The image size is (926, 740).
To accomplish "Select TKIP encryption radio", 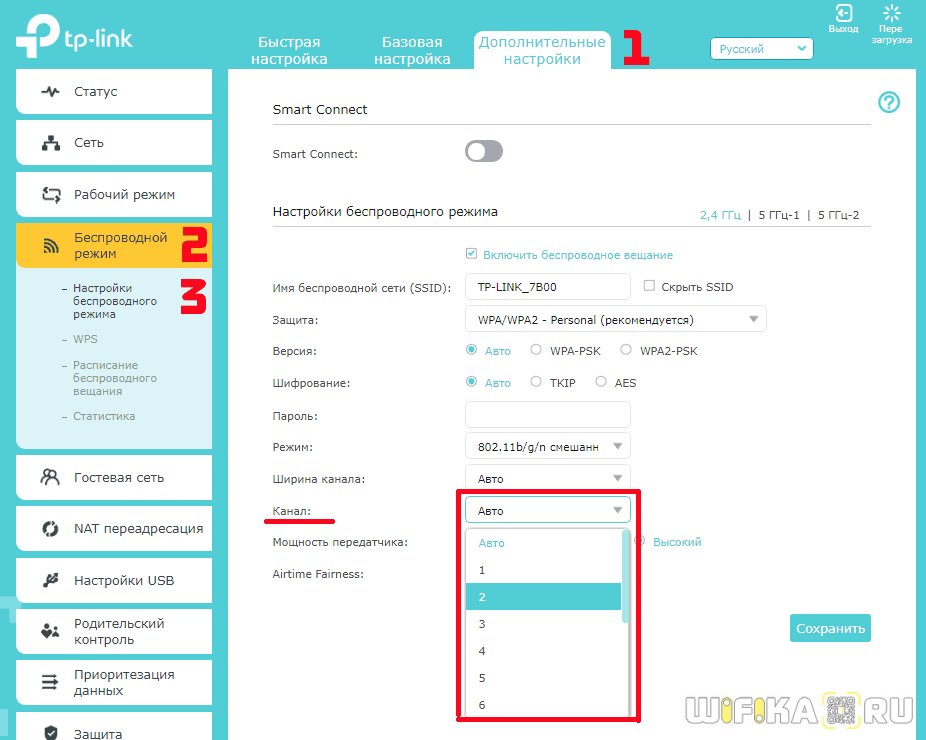I will [x=536, y=382].
